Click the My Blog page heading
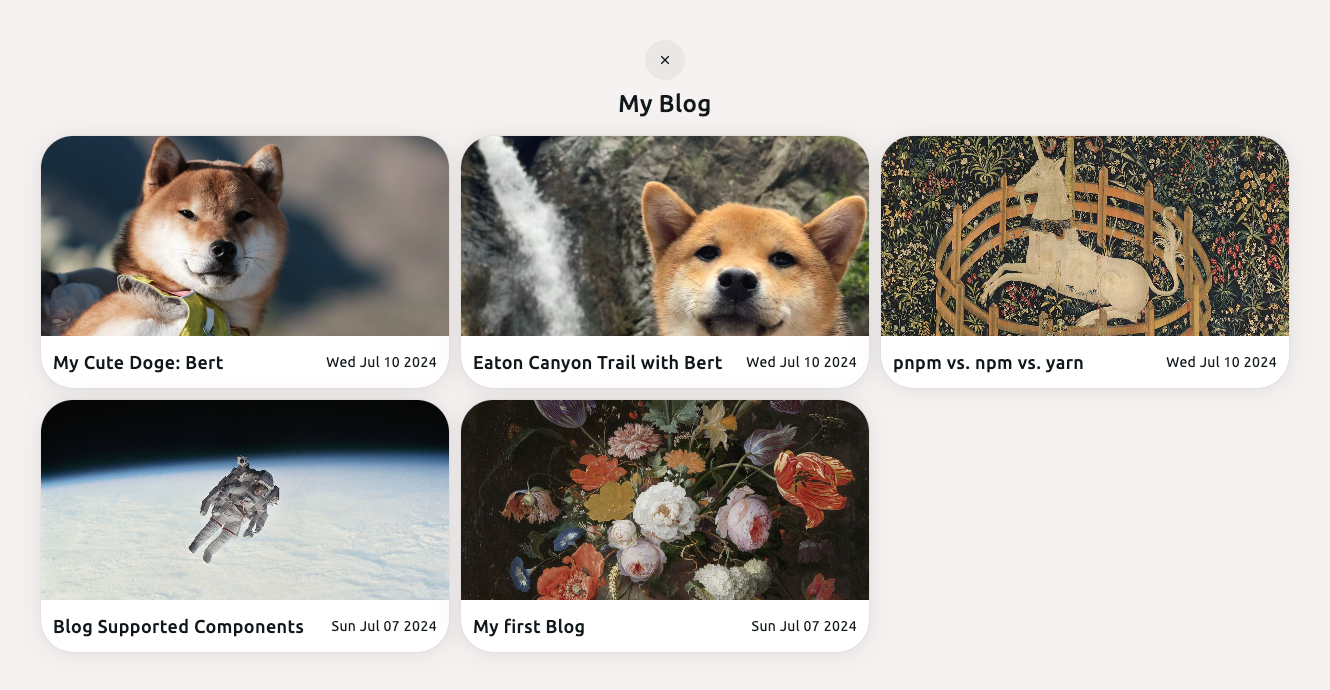This screenshot has height=690, width=1330. (x=665, y=103)
